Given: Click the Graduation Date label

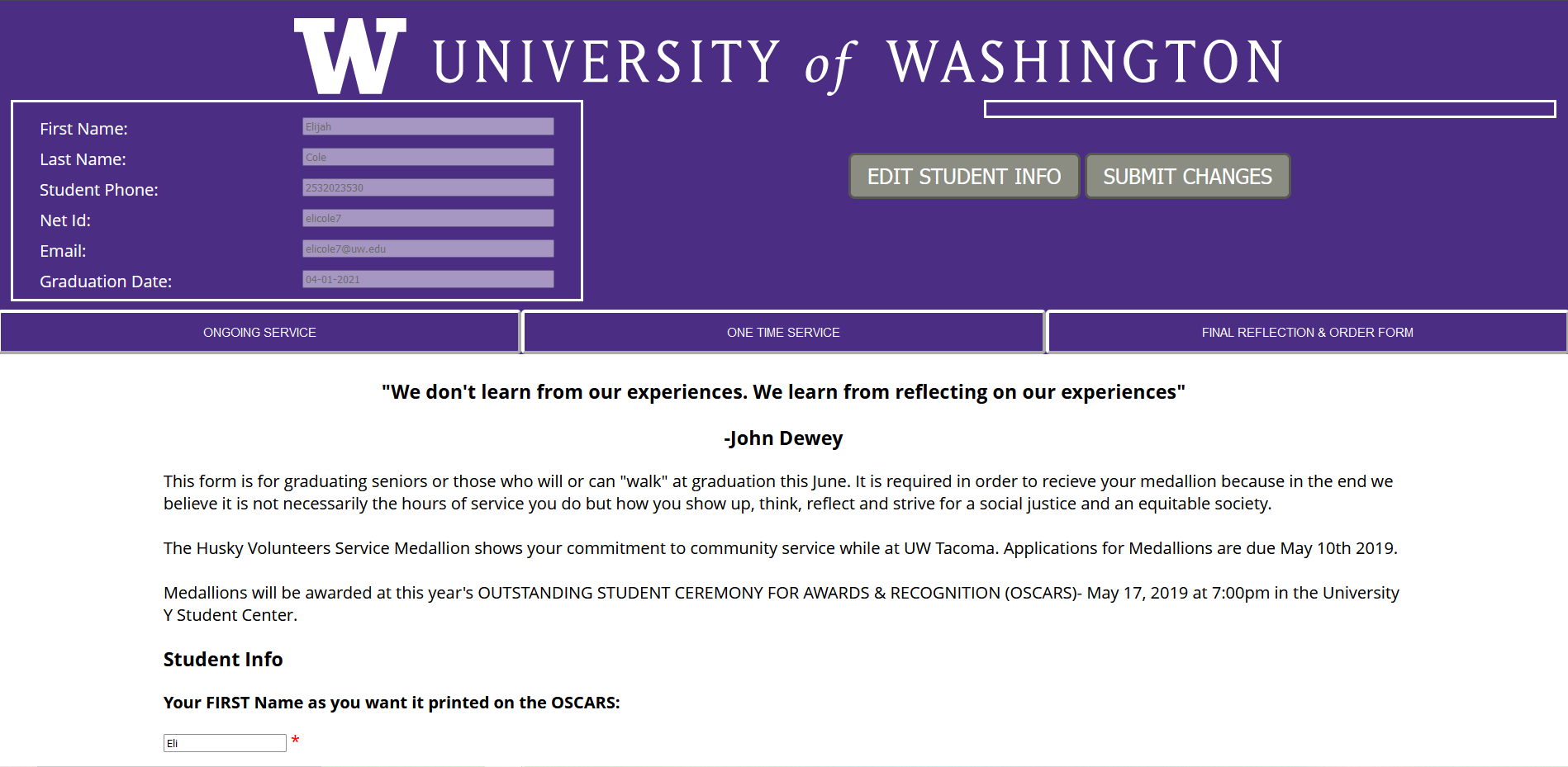Looking at the screenshot, I should [x=106, y=282].
